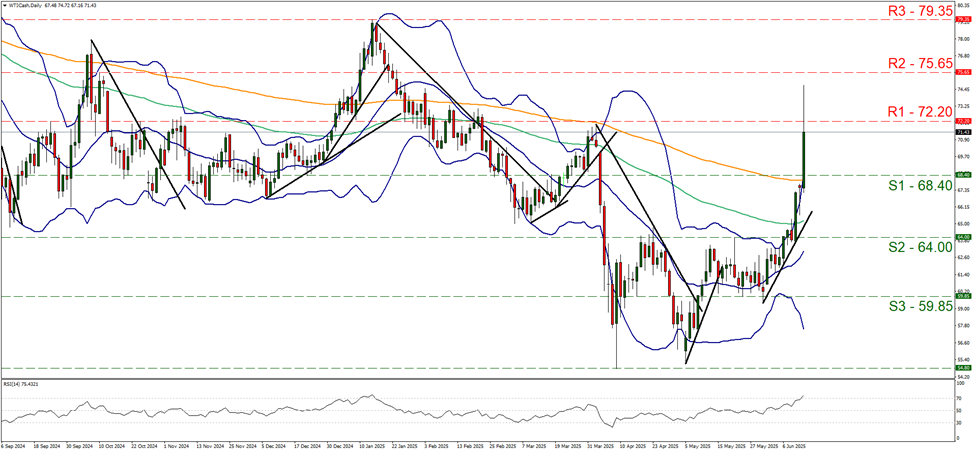Click the green 64.00 price axis tag
This screenshot has width=975, height=452.
pyautogui.click(x=963, y=237)
